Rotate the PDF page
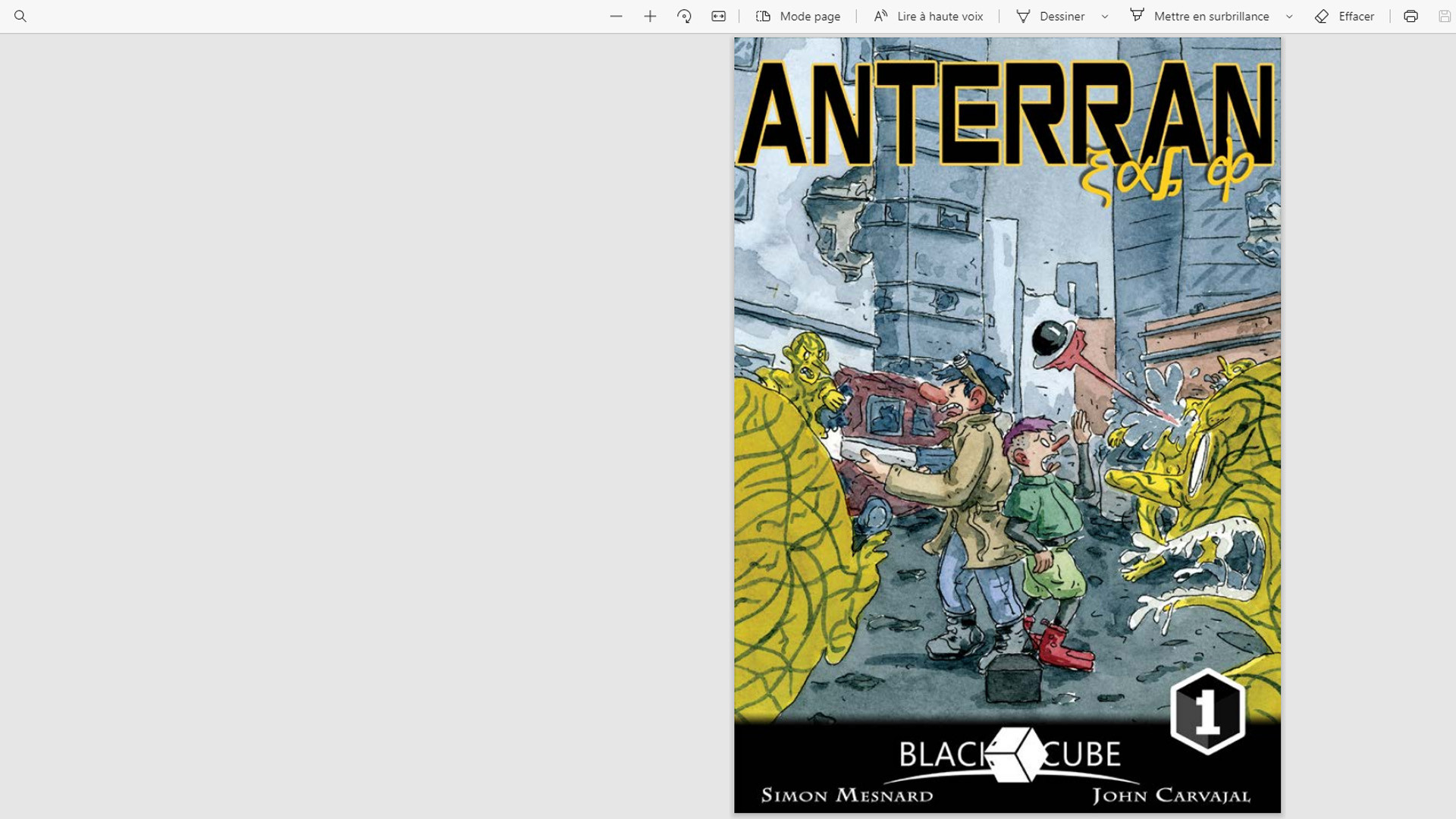The image size is (1456, 819). click(683, 16)
